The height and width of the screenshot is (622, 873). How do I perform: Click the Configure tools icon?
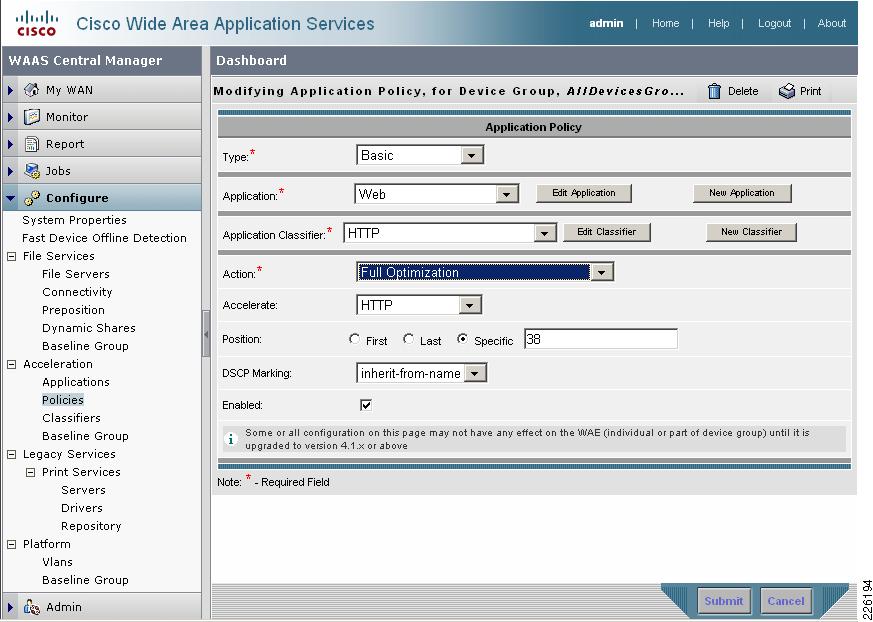(32, 198)
